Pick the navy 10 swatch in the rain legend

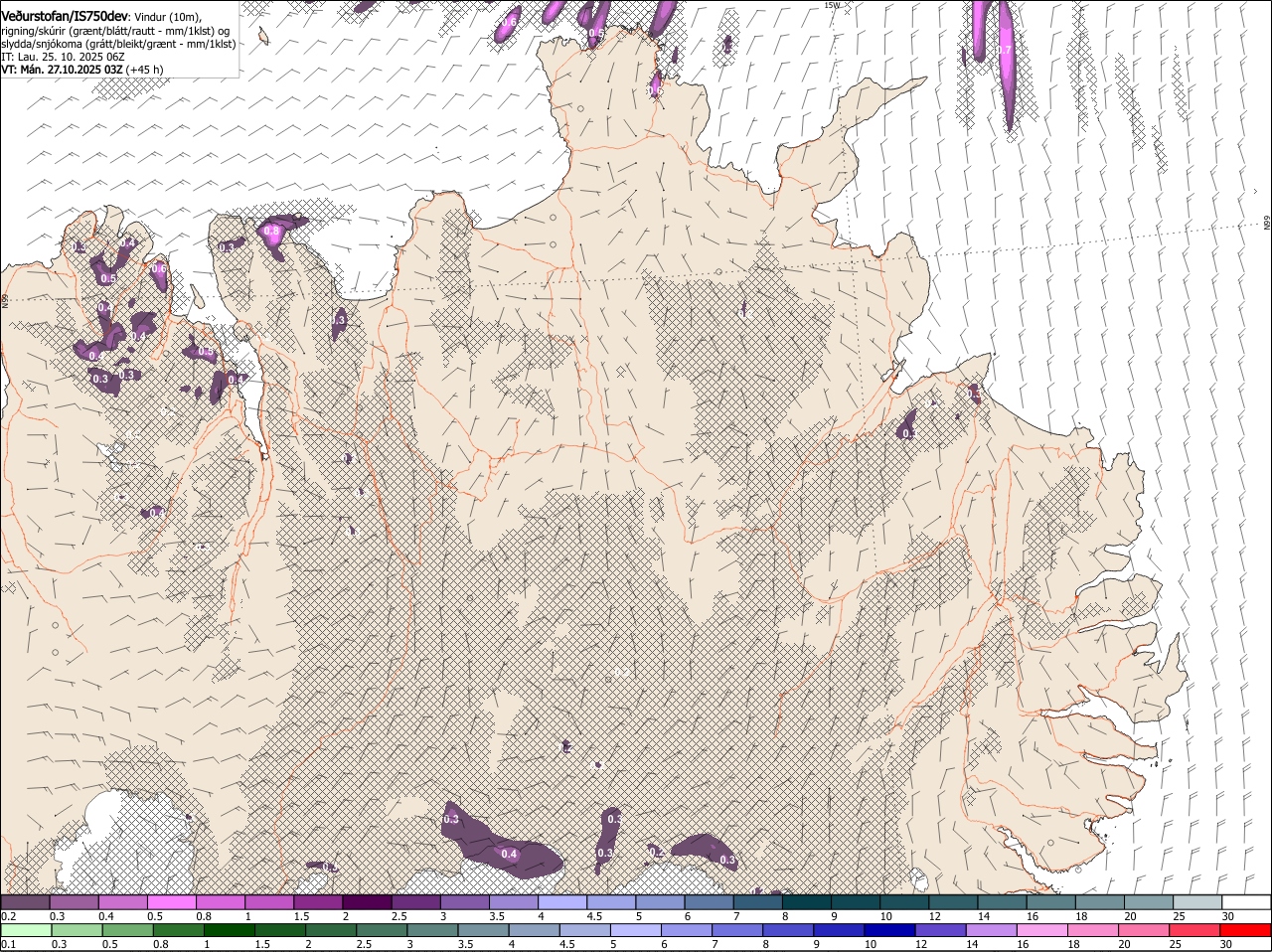(x=889, y=931)
